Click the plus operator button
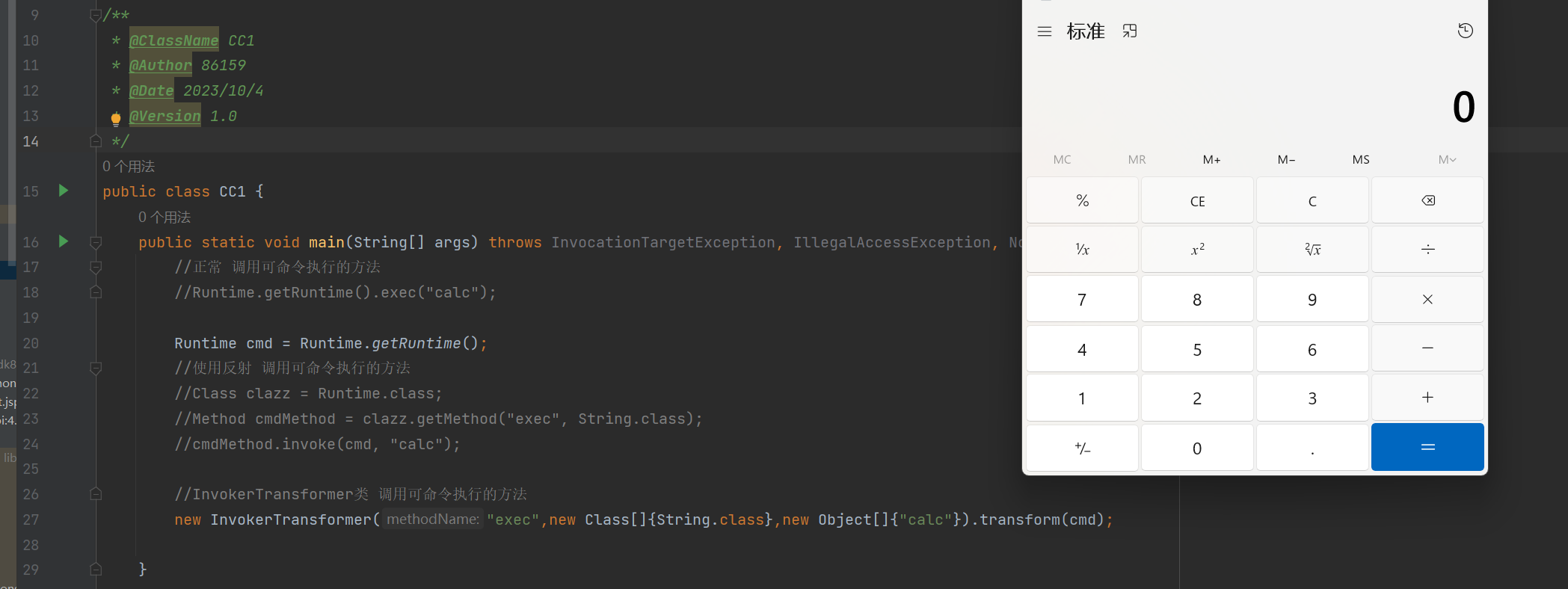 pyautogui.click(x=1427, y=398)
